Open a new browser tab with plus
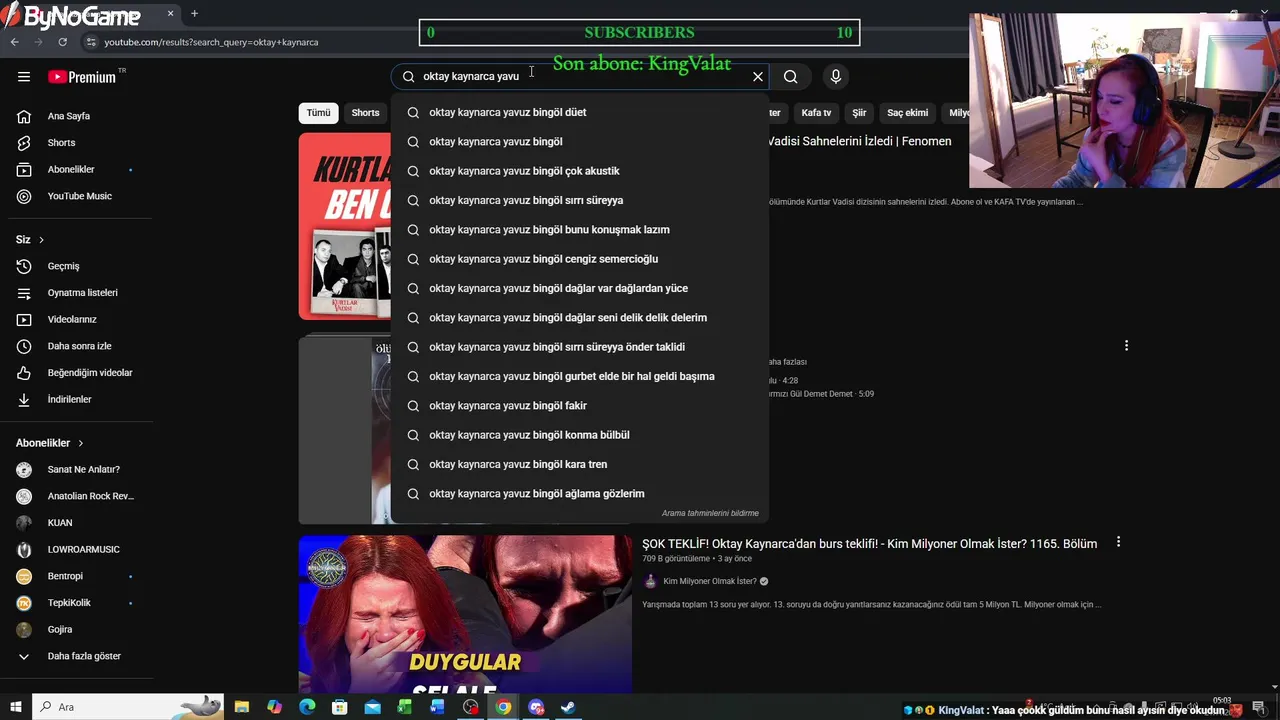Screen dimensions: 1280x720 (x=194, y=13)
